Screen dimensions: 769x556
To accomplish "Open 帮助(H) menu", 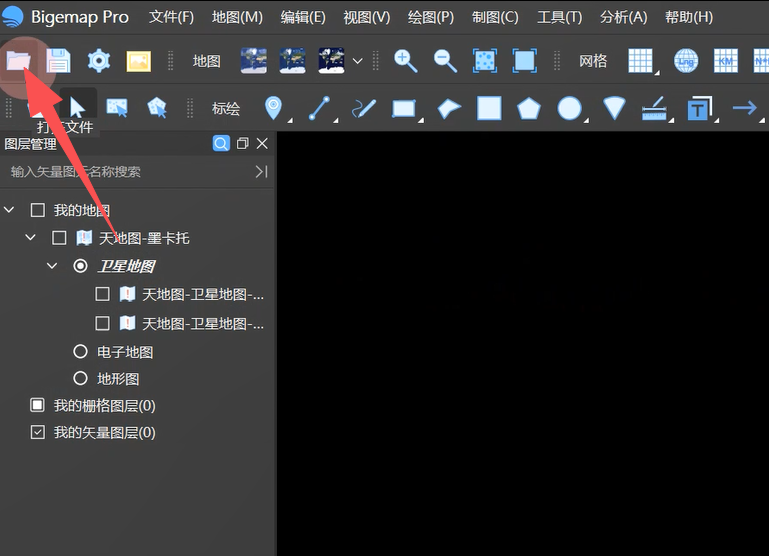I will pyautogui.click(x=689, y=17).
